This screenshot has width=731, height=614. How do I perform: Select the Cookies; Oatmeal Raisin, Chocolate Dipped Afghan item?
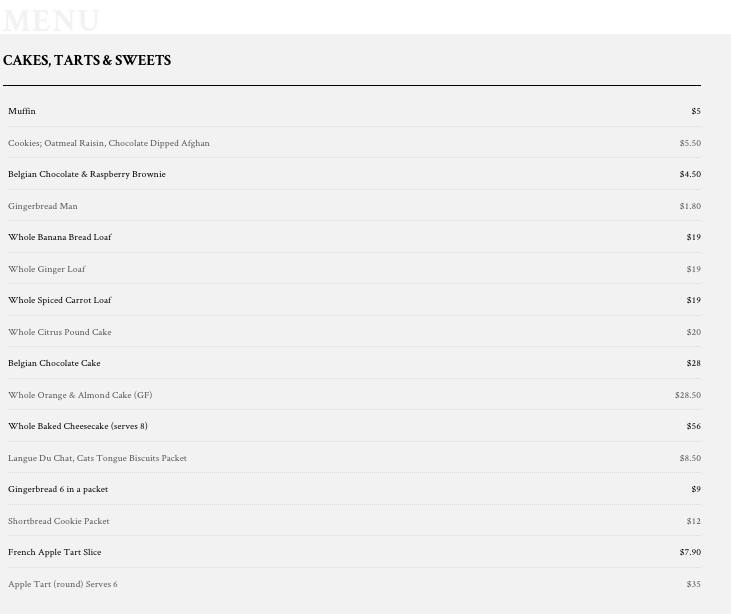click(109, 143)
